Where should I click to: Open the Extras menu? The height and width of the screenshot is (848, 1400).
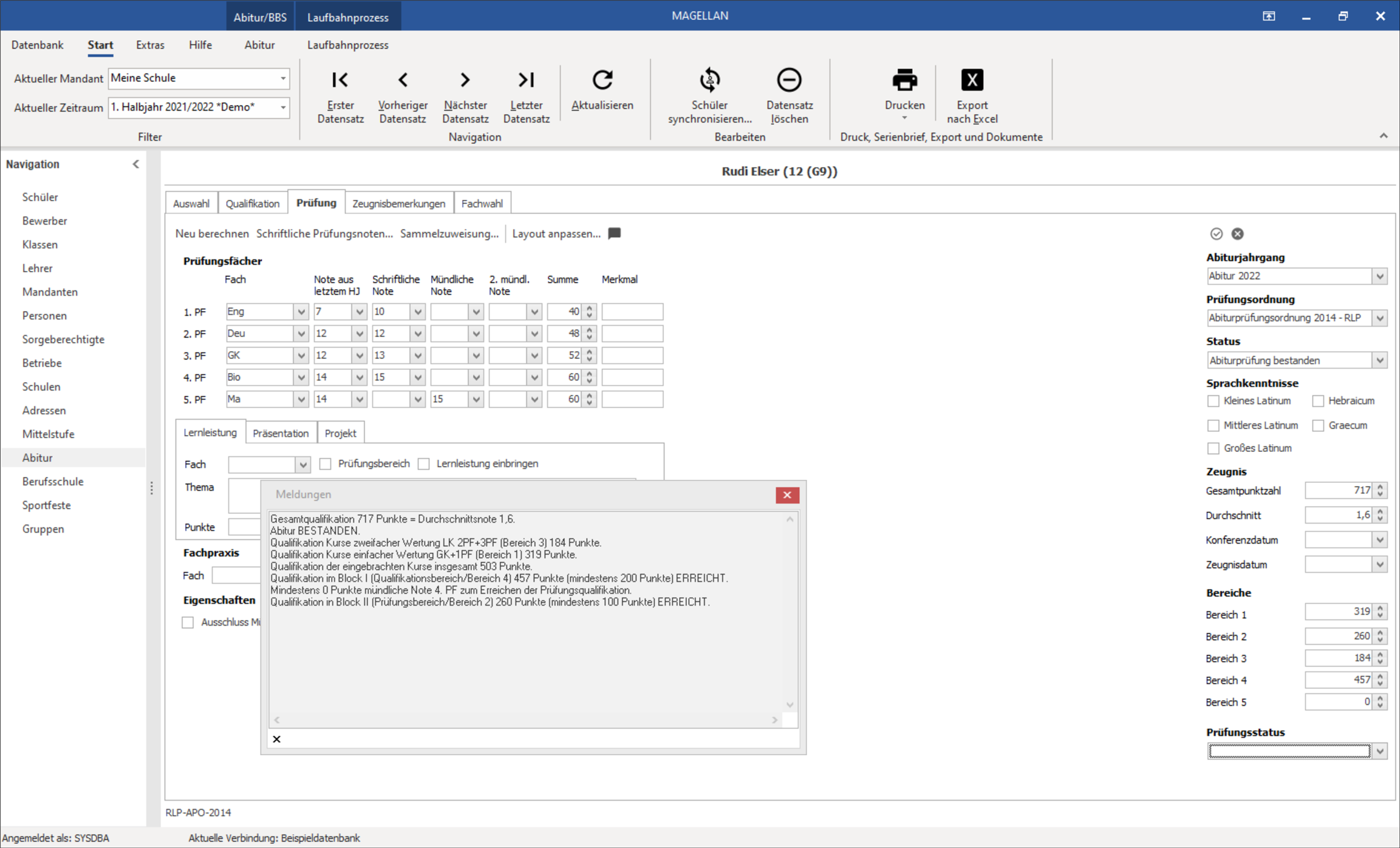150,45
